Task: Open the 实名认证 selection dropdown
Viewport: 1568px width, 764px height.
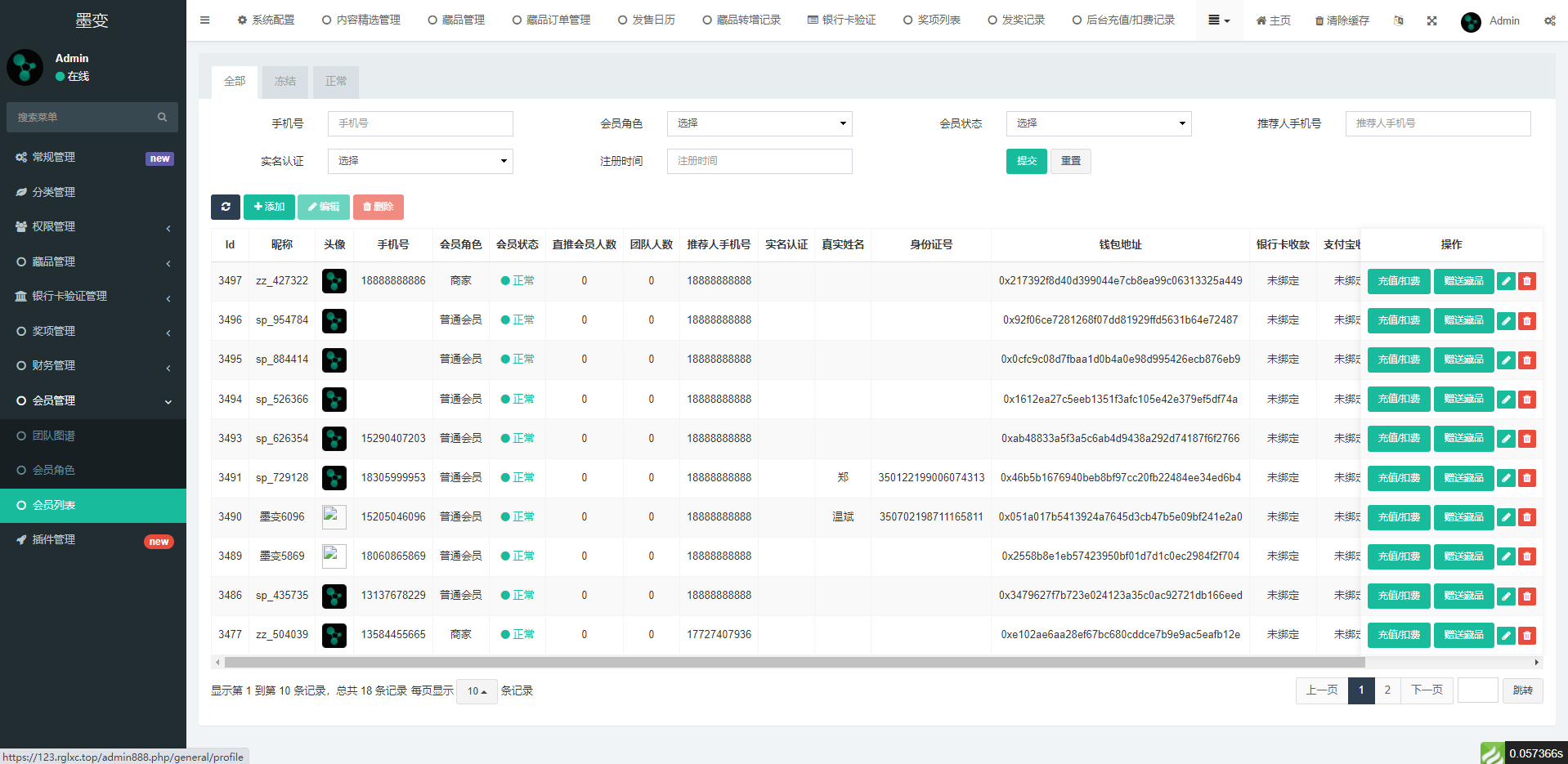Action: (x=419, y=161)
